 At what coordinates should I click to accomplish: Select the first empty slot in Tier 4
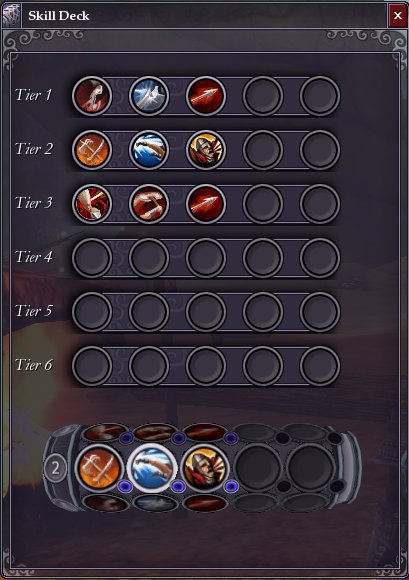pos(92,258)
